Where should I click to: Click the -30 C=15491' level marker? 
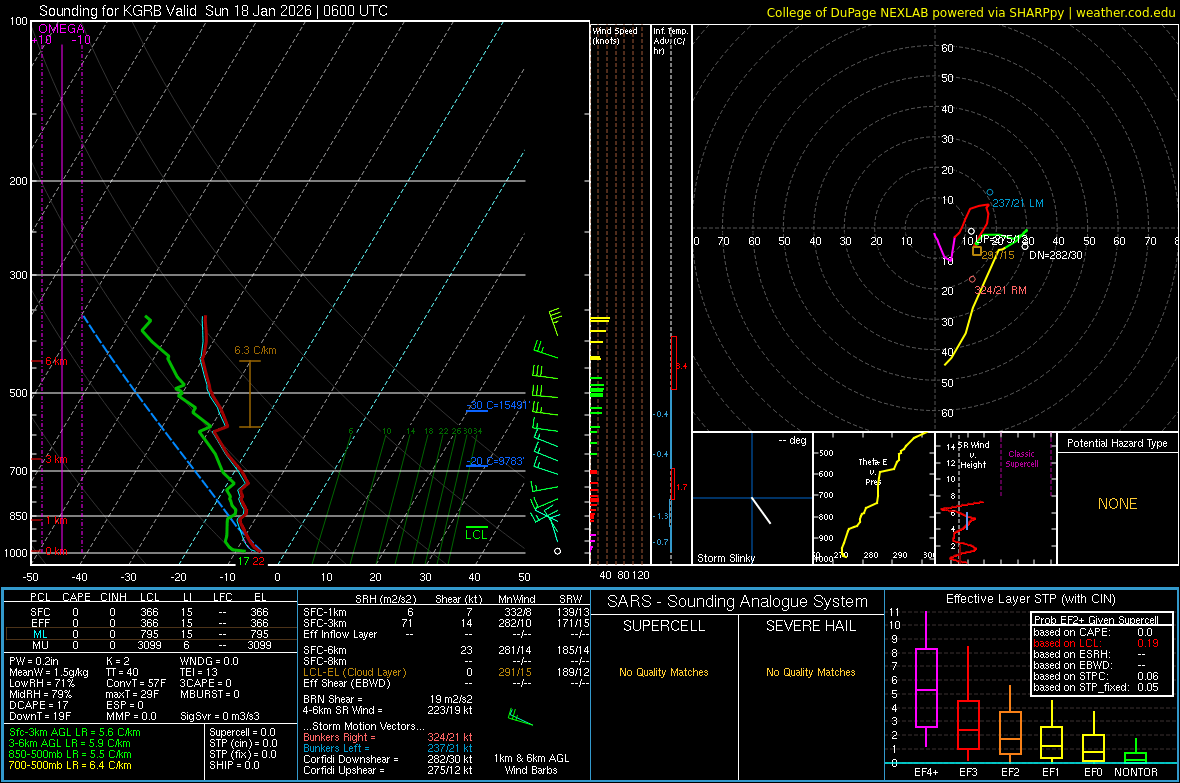click(x=497, y=406)
